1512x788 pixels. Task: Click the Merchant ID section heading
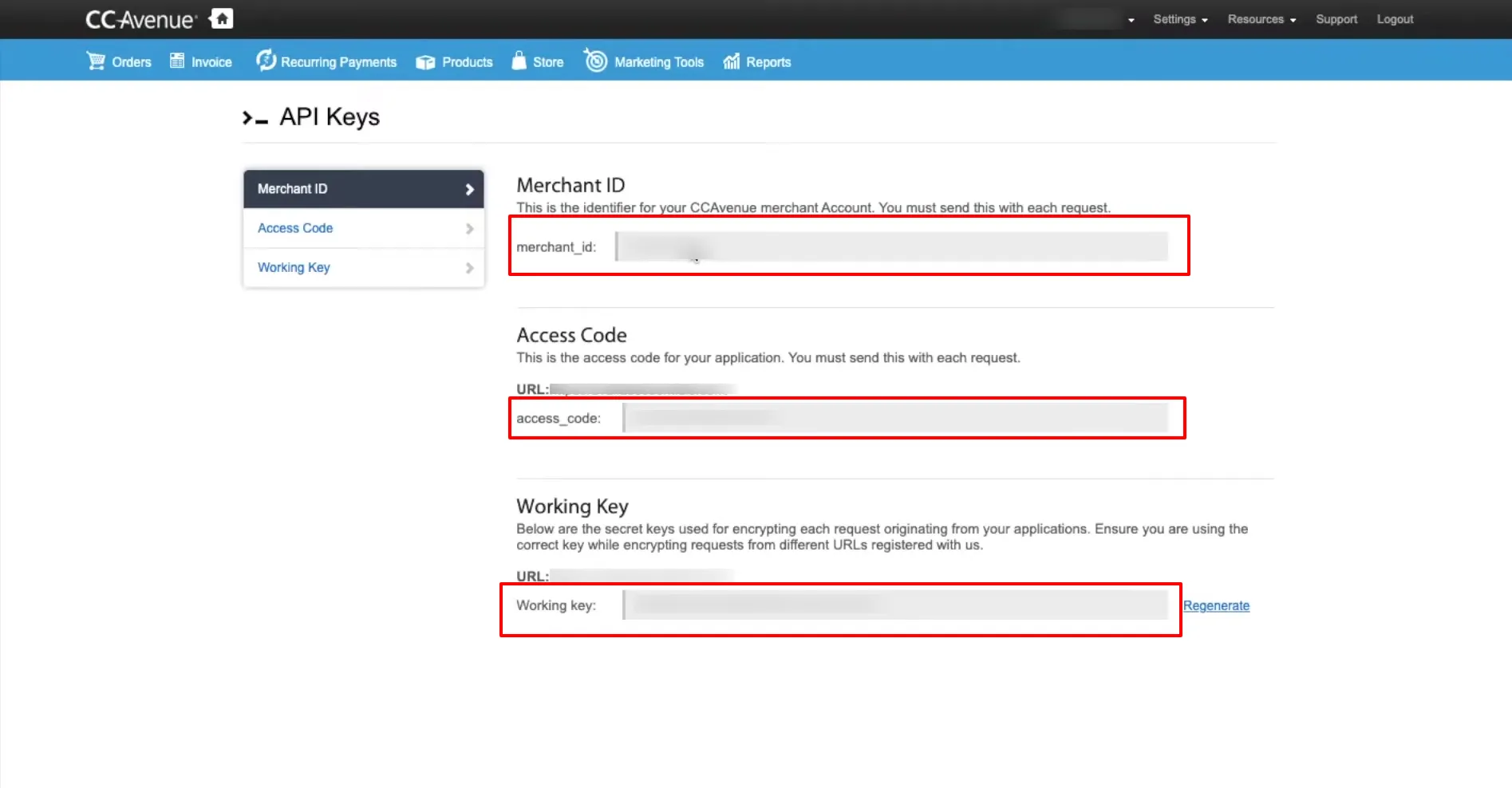click(570, 185)
